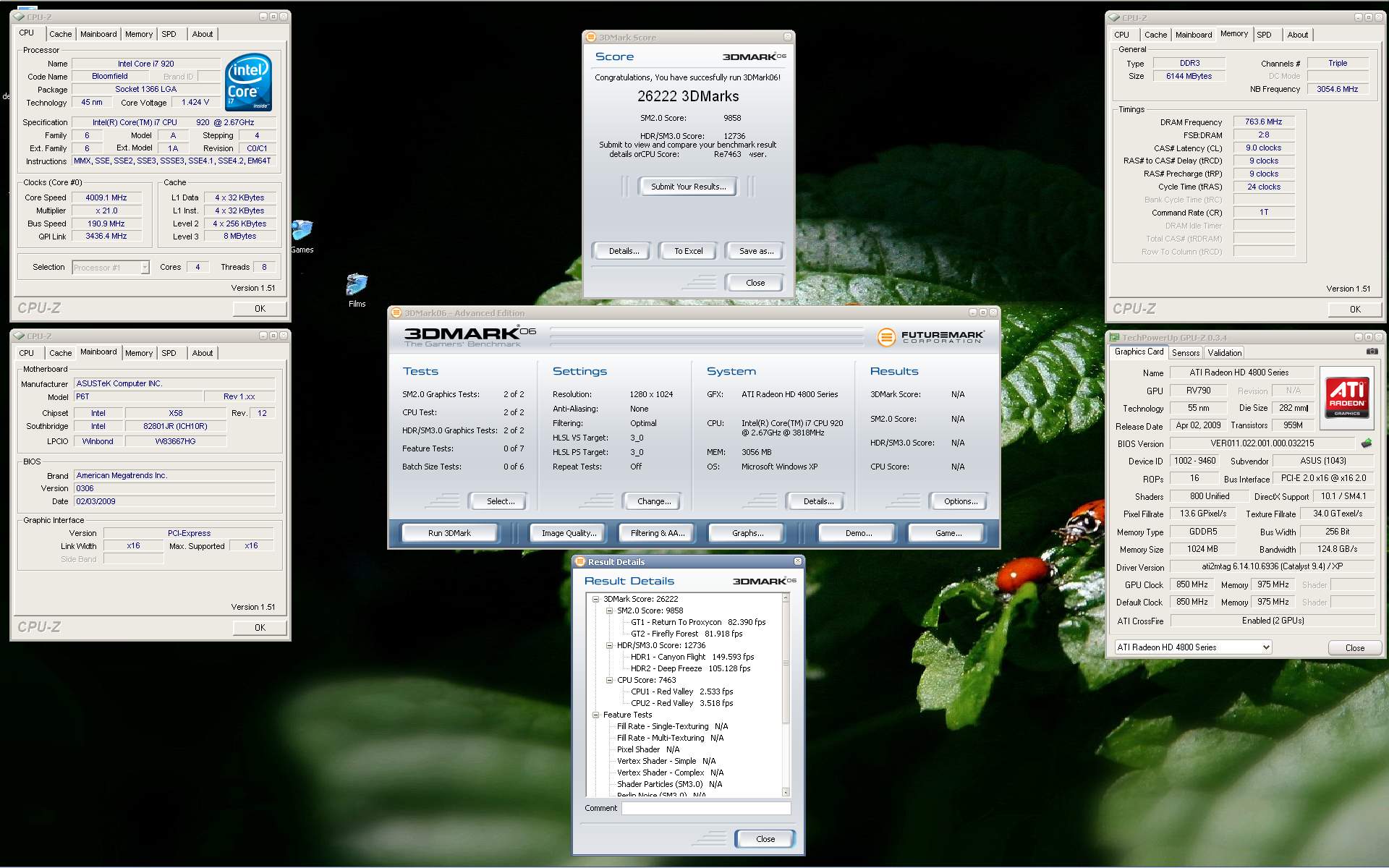1389x868 pixels.
Task: Open the Games desktop shortcut
Action: tap(302, 236)
